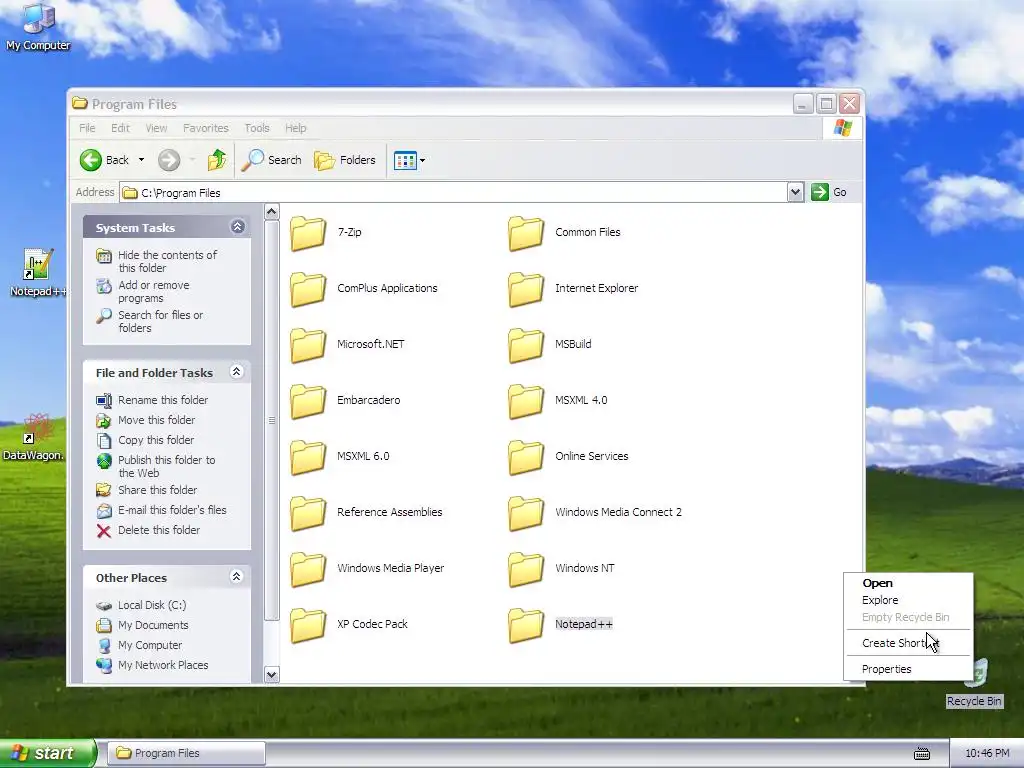The height and width of the screenshot is (768, 1024).
Task: Click Share this folder
Action: coord(157,490)
